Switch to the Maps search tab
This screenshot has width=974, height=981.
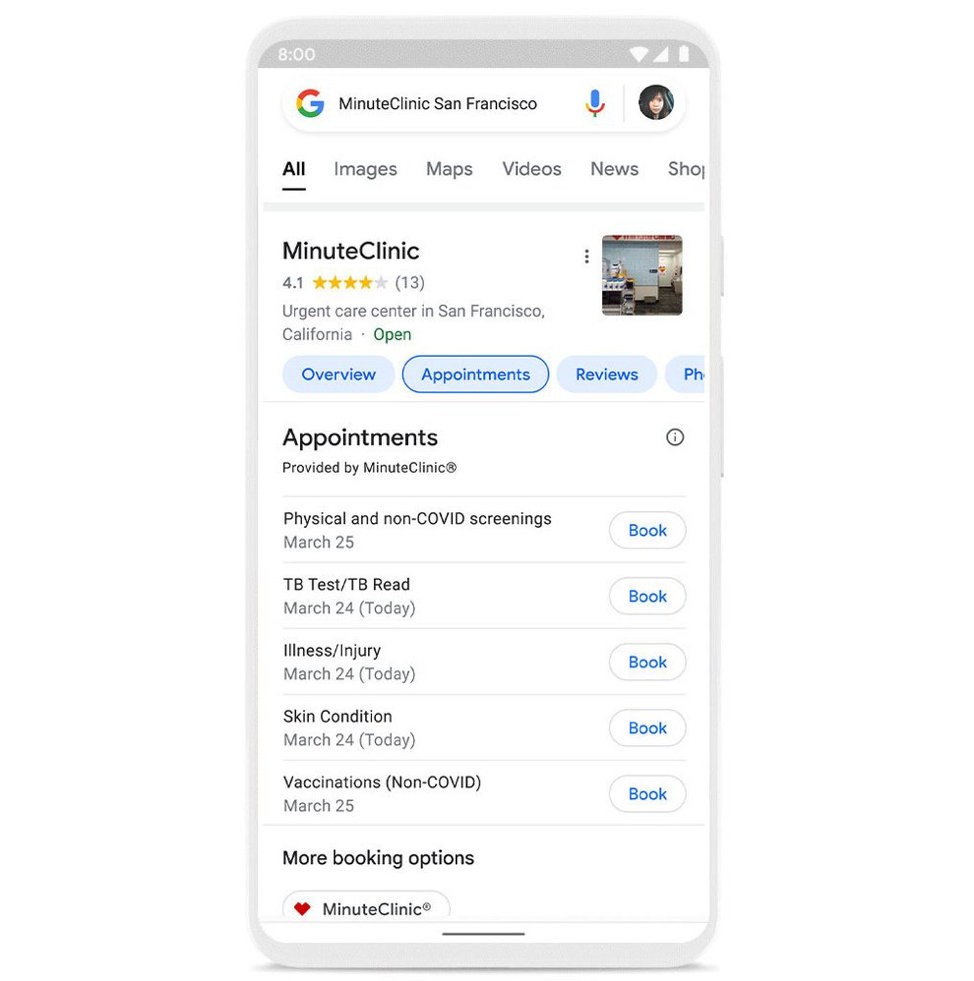[x=449, y=169]
